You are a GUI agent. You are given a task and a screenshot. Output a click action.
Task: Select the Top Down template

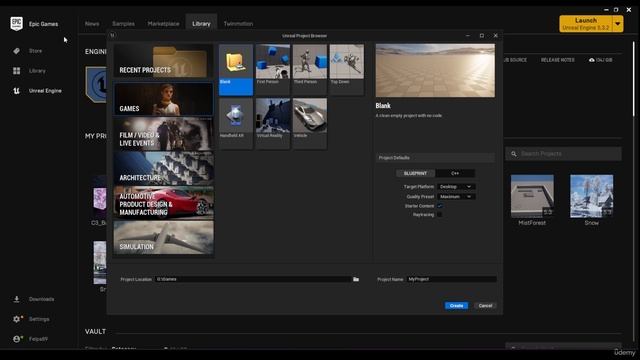click(x=347, y=70)
